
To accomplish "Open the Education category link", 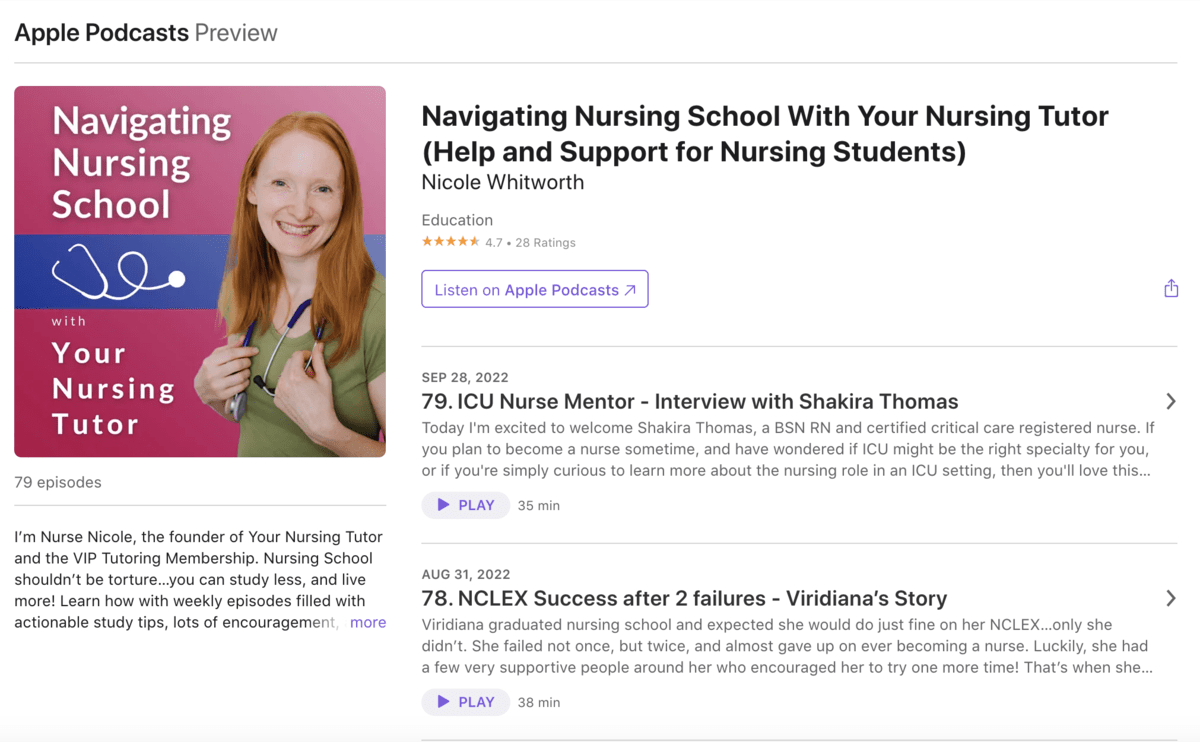I will point(457,220).
